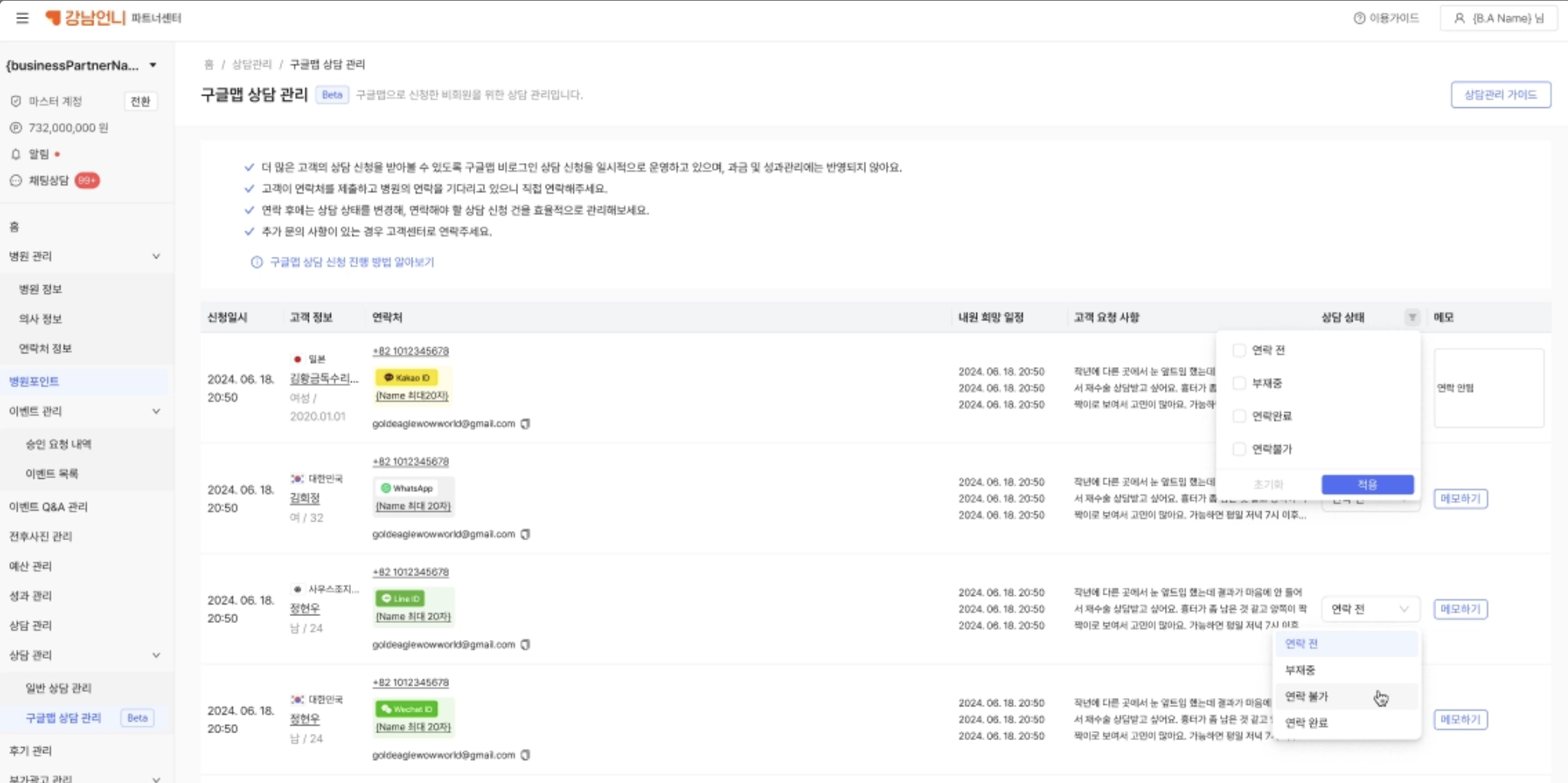Screen dimensions: 1568x783
Task: Click the memo text field
Action: [x=1488, y=388]
